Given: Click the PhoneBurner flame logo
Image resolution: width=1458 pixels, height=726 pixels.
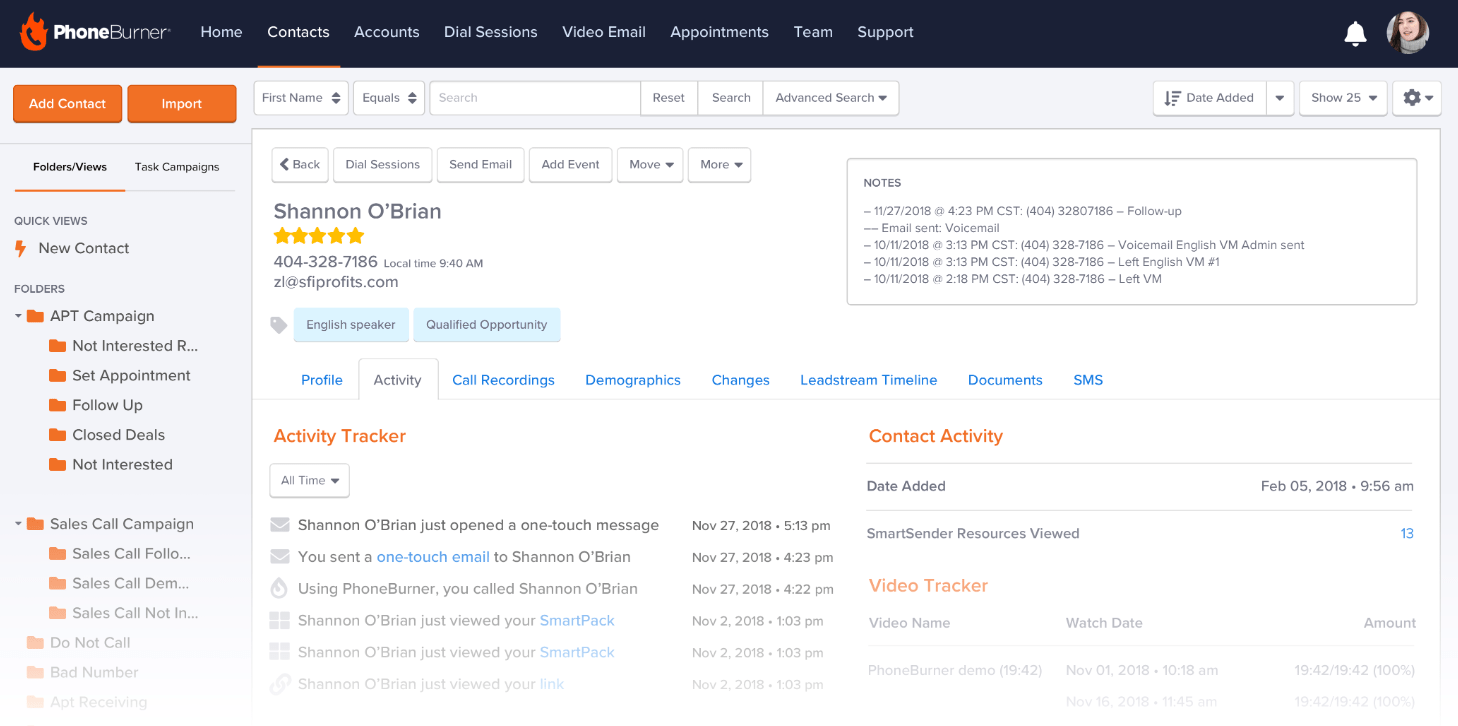Looking at the screenshot, I should pyautogui.click(x=33, y=32).
